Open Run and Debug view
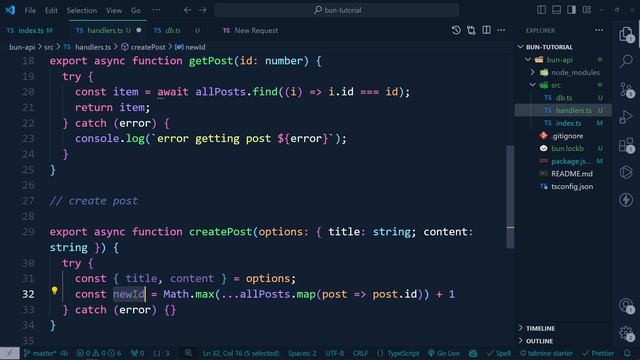This screenshot has height=360, width=640. click(626, 117)
